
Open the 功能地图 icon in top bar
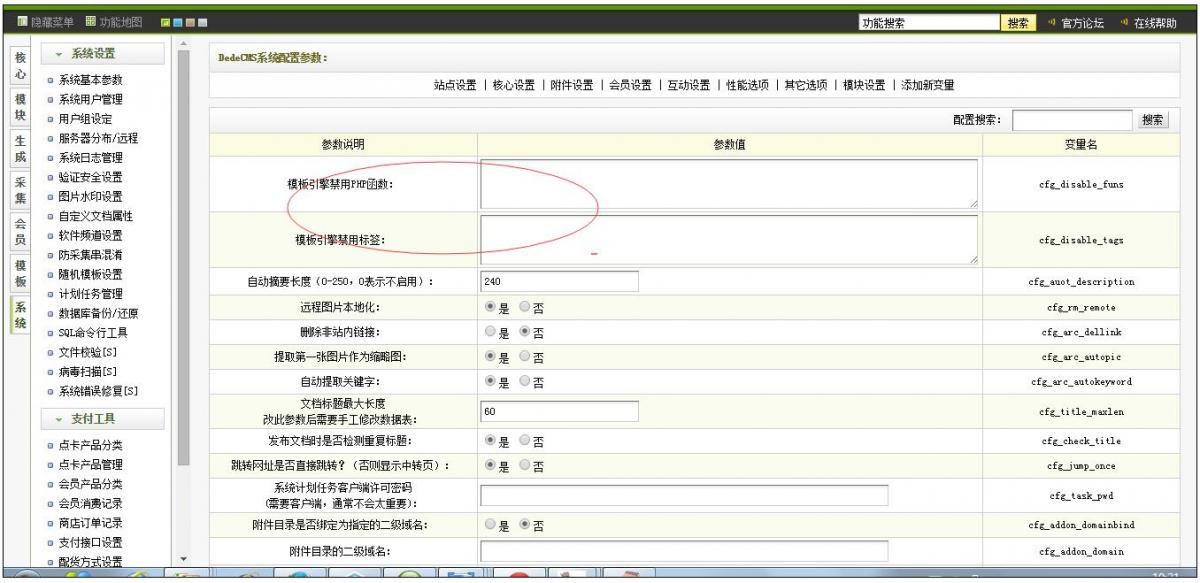pyautogui.click(x=88, y=24)
